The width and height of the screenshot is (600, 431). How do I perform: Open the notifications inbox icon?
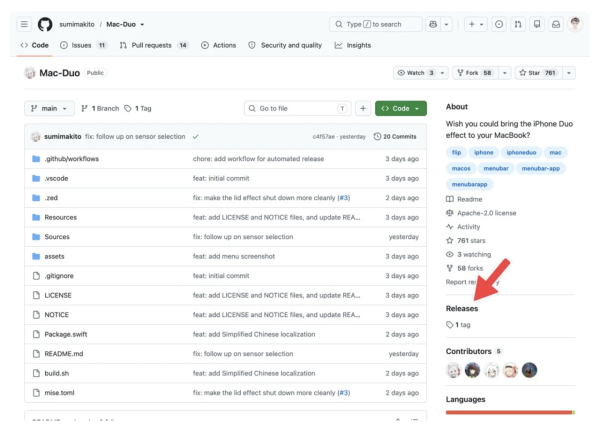(556, 24)
